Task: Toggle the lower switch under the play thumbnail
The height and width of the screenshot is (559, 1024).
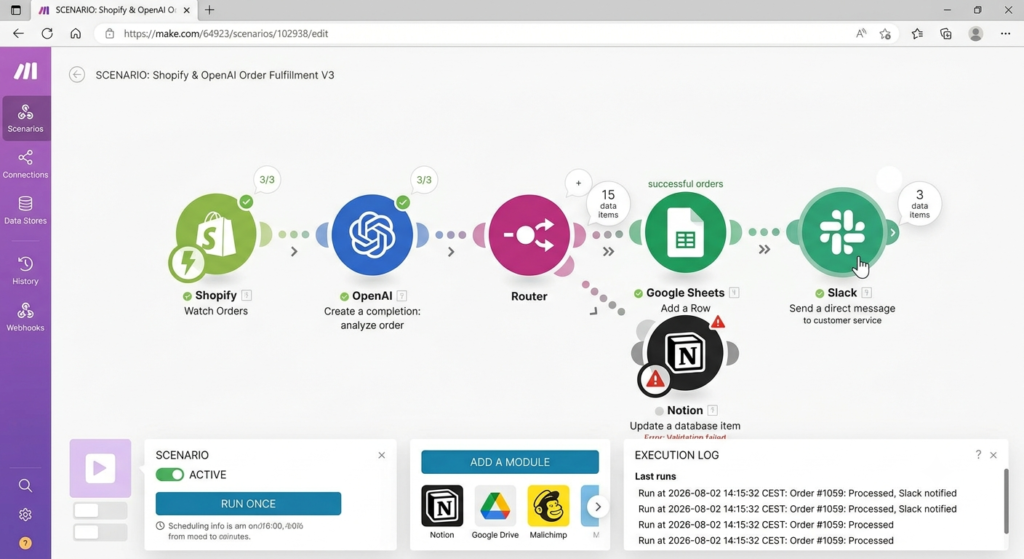Action: point(100,532)
